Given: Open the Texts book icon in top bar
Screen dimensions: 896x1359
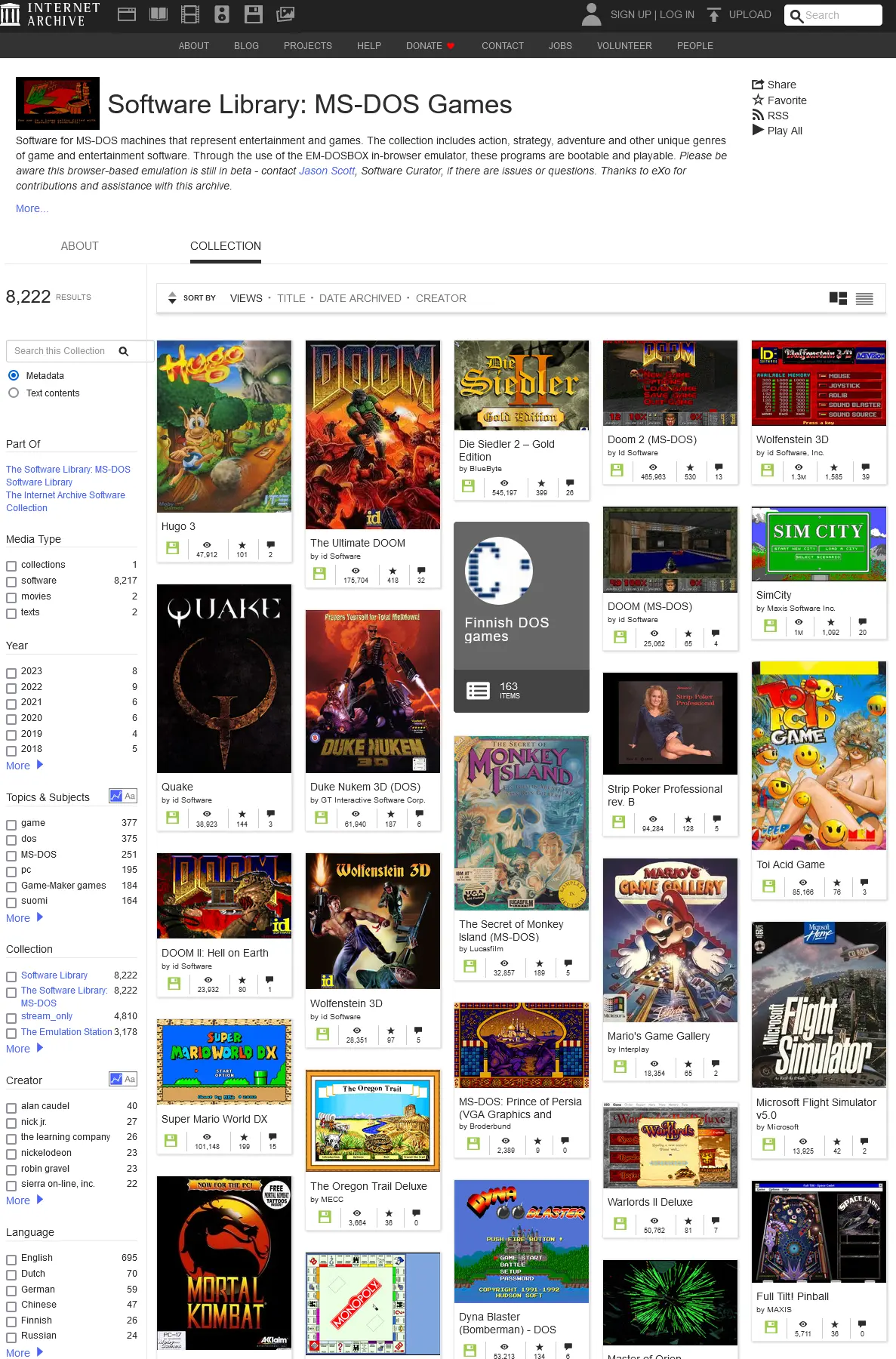Looking at the screenshot, I should click(159, 14).
